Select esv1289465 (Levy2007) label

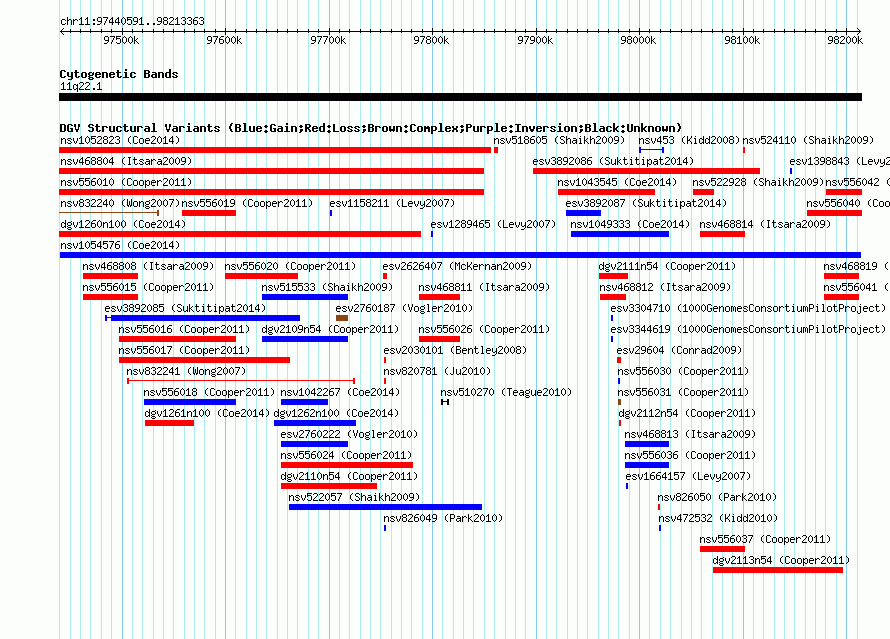493,224
